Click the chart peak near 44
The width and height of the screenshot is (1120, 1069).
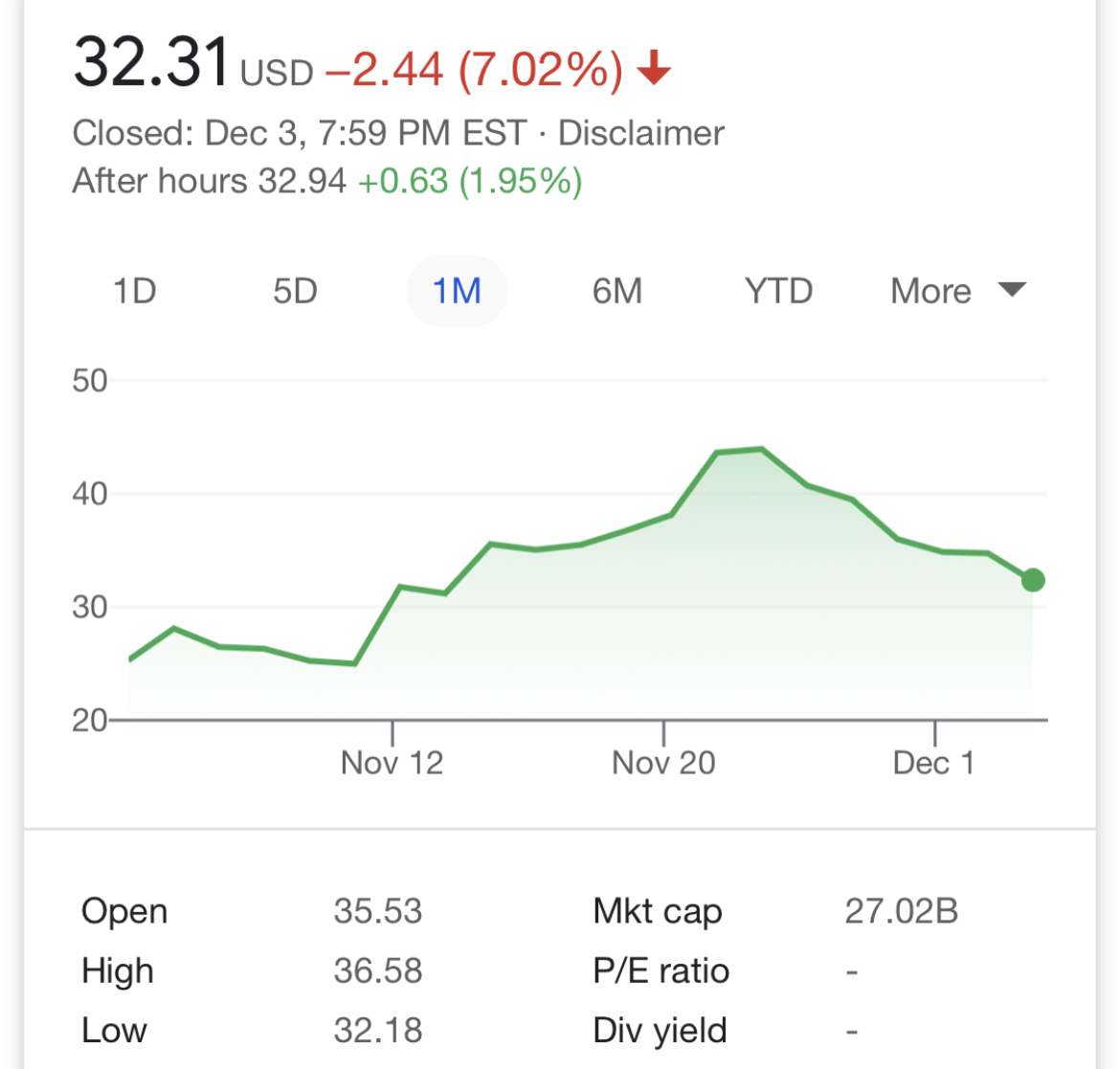click(x=761, y=448)
